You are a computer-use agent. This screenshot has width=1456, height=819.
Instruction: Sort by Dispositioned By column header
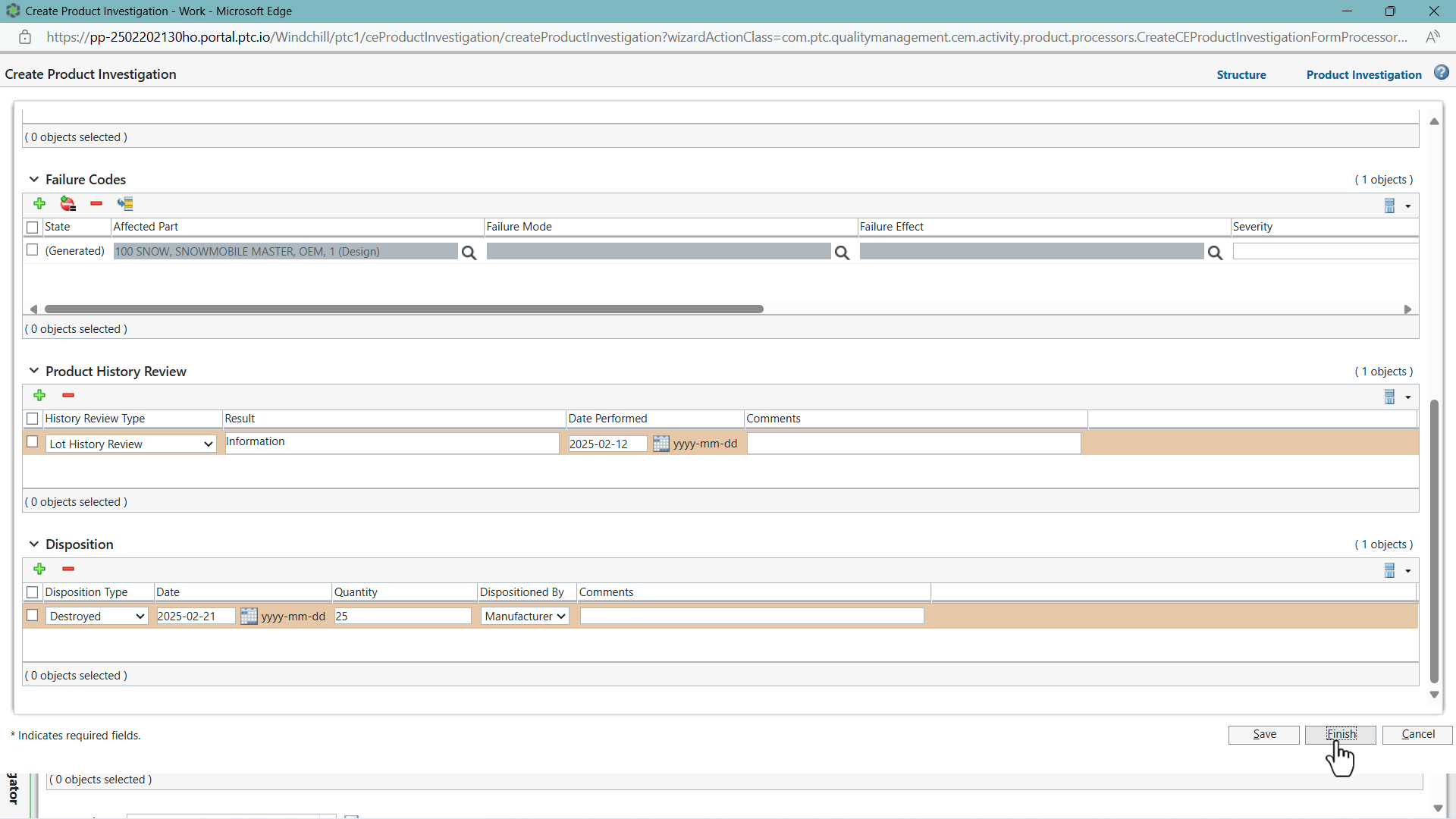pos(527,592)
